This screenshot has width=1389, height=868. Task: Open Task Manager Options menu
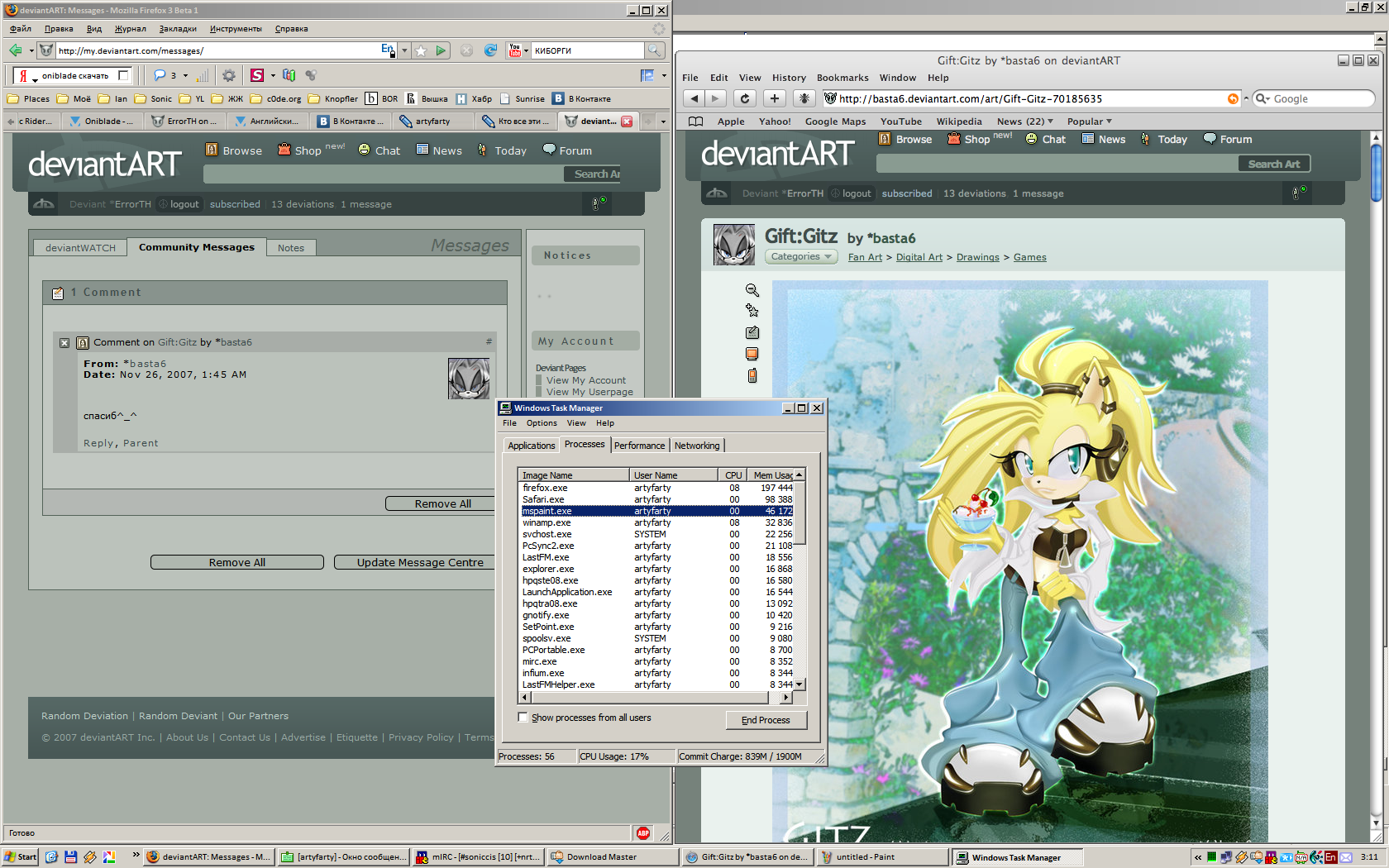[x=542, y=423]
